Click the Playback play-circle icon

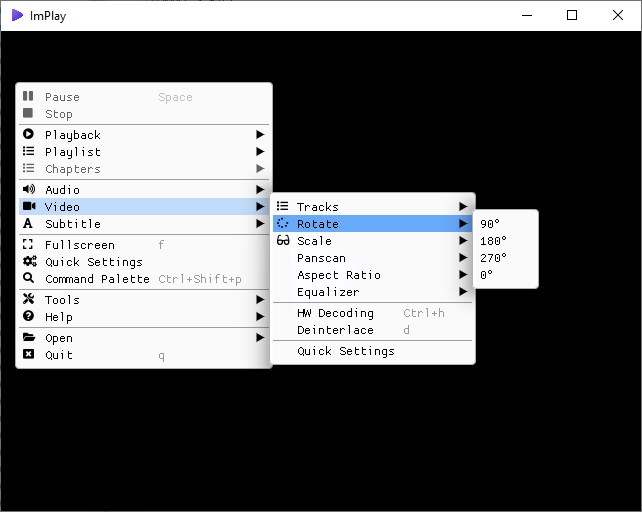tap(28, 134)
